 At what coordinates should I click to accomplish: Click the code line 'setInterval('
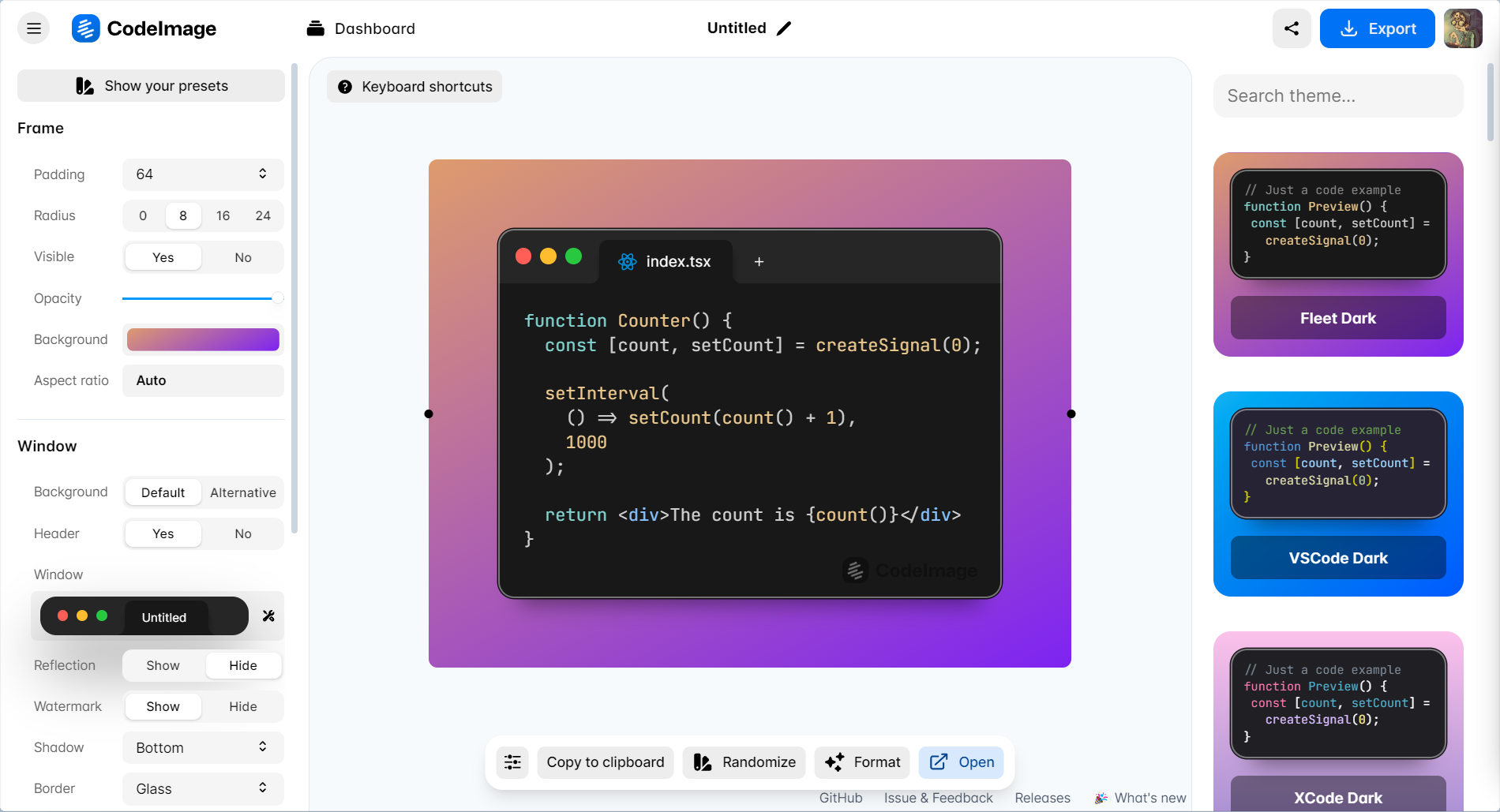pos(607,393)
